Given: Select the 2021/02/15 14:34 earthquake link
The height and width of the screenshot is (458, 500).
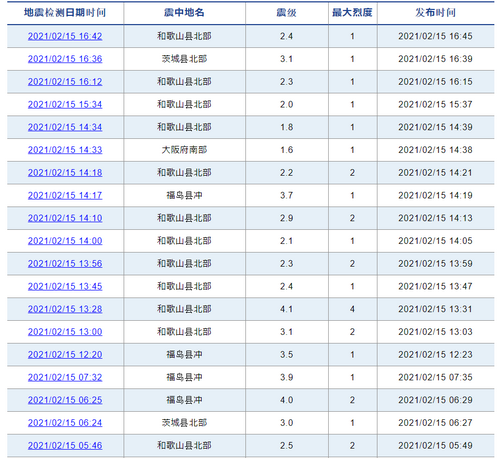Looking at the screenshot, I should pos(65,127).
